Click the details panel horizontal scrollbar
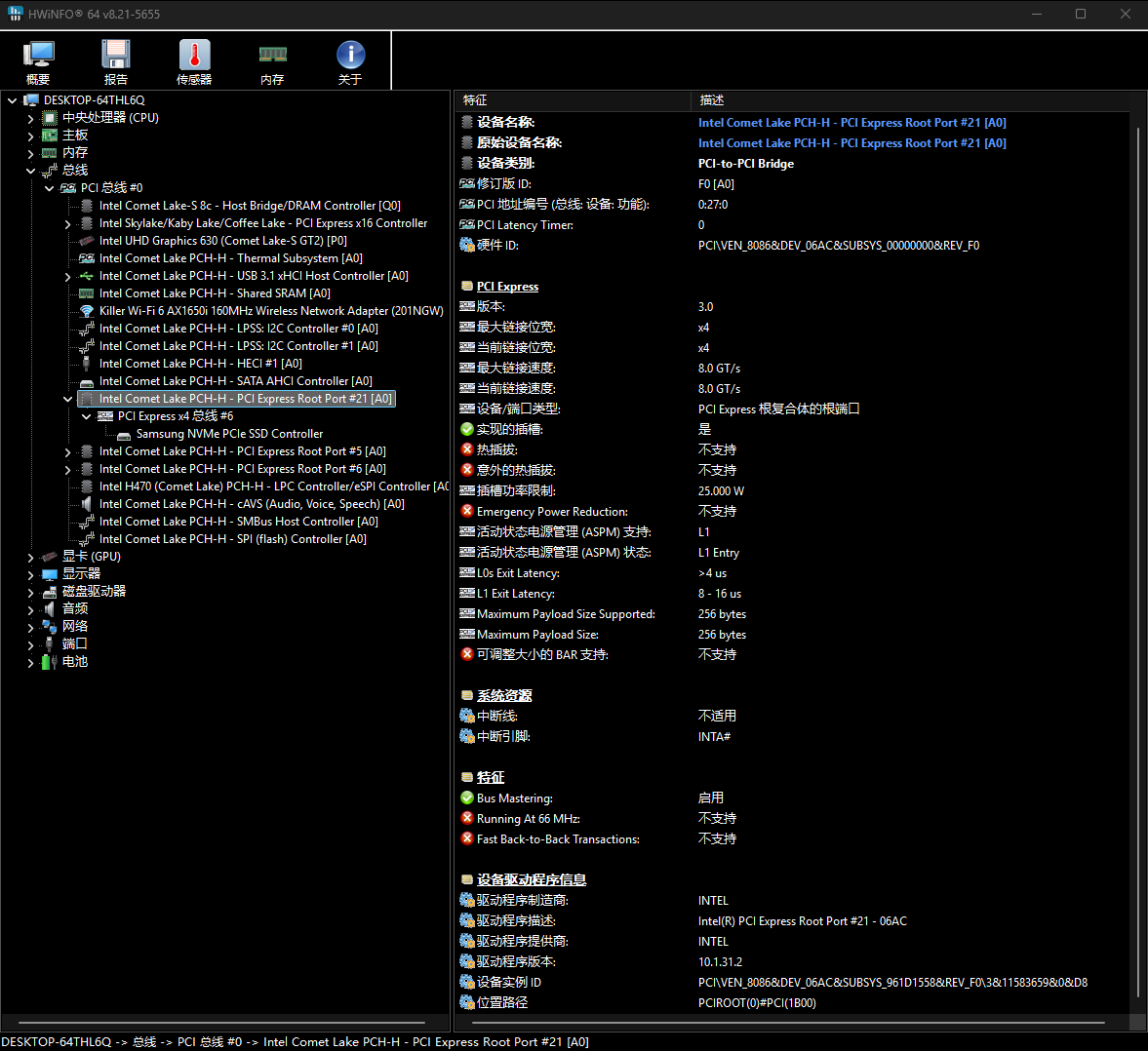This screenshot has height=1051, width=1148. [788, 1023]
